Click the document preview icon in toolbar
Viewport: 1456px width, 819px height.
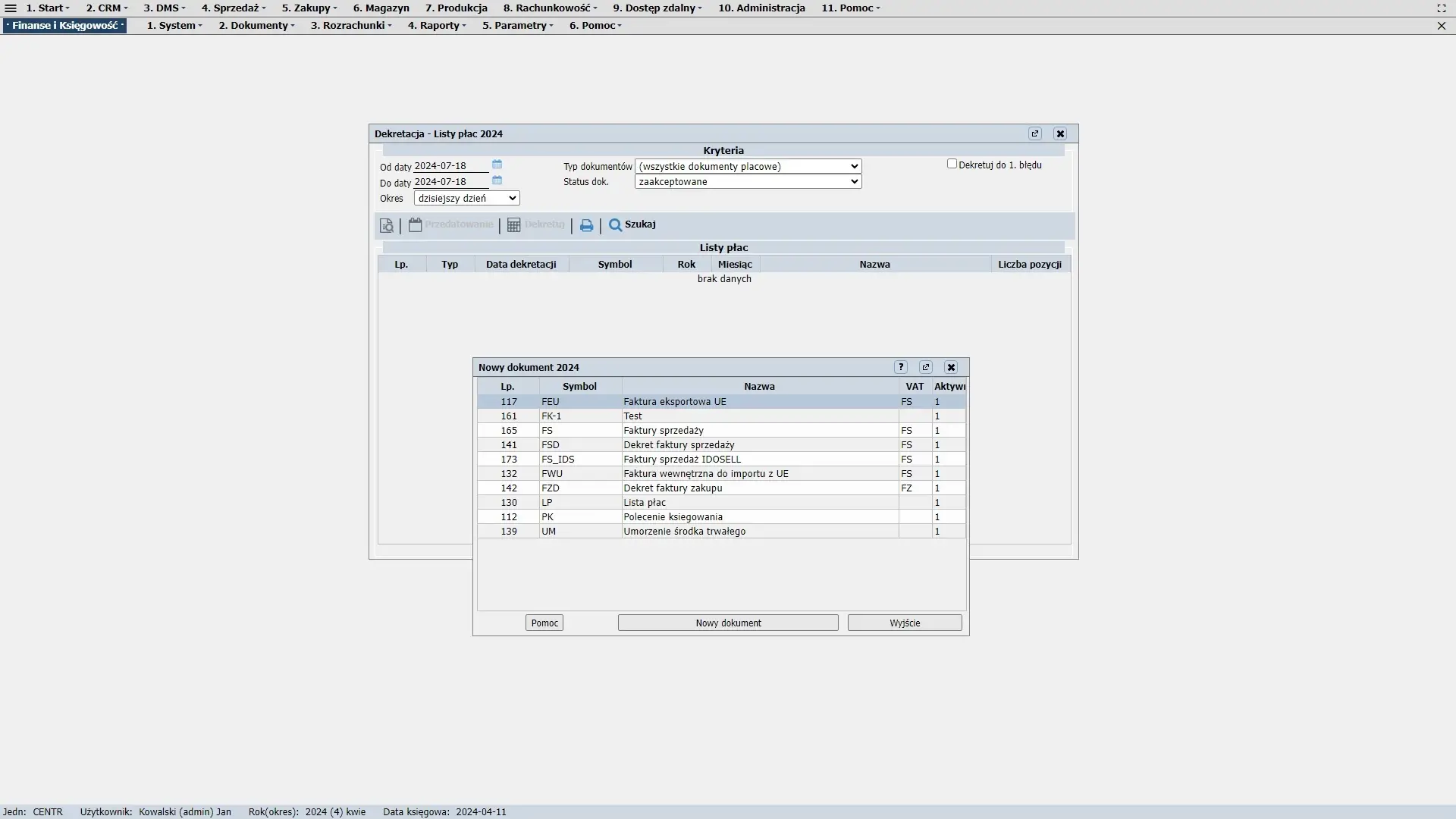point(387,225)
